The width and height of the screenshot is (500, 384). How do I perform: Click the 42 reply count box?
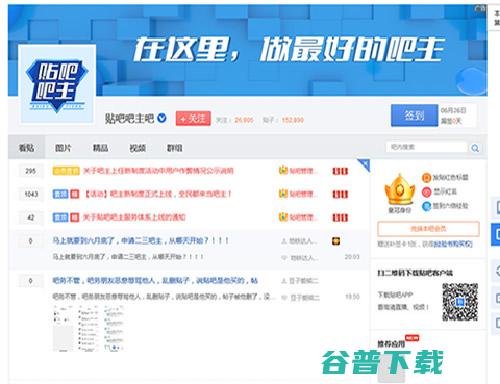tap(31, 217)
